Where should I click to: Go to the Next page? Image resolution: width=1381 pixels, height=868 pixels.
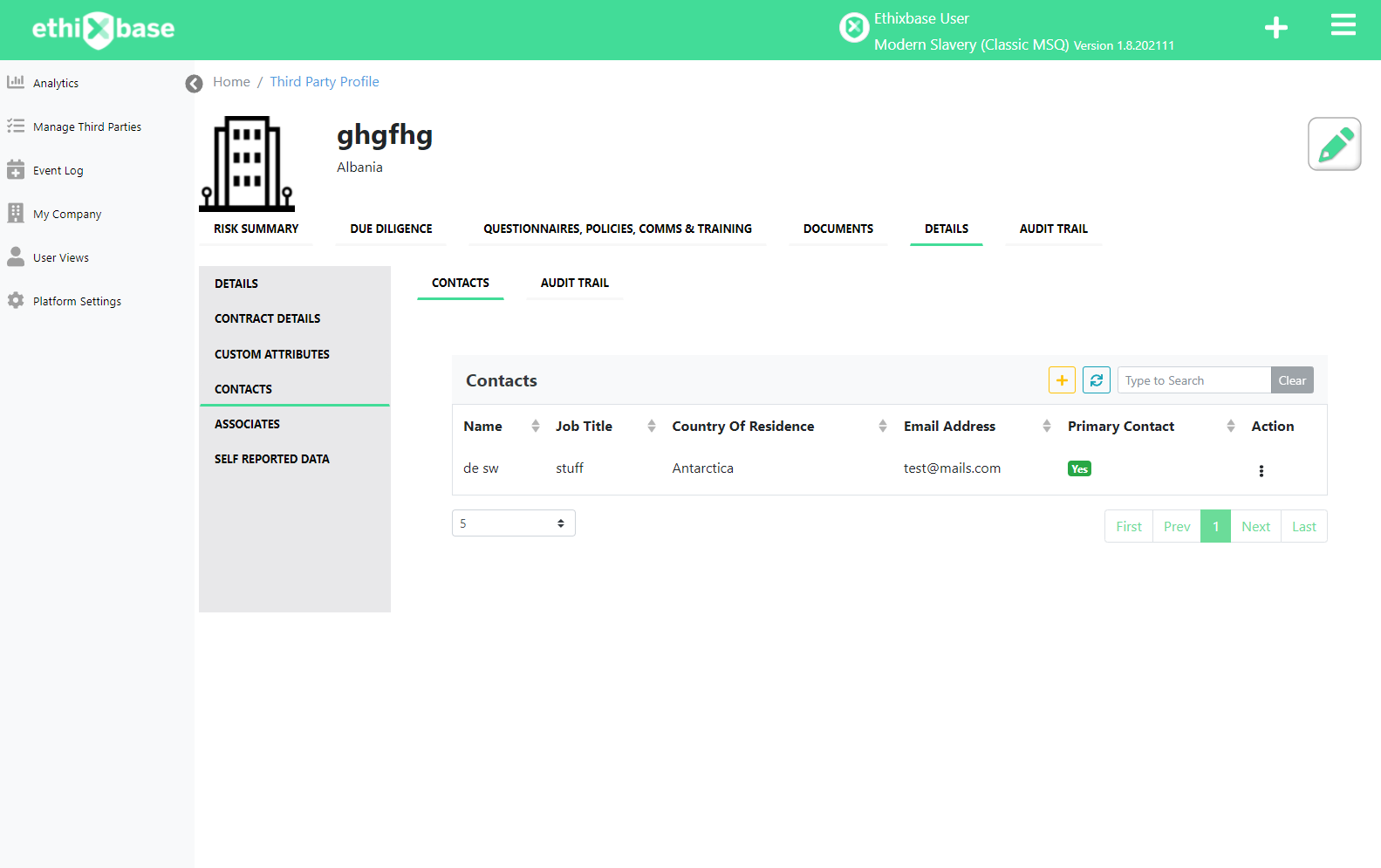pyautogui.click(x=1255, y=526)
